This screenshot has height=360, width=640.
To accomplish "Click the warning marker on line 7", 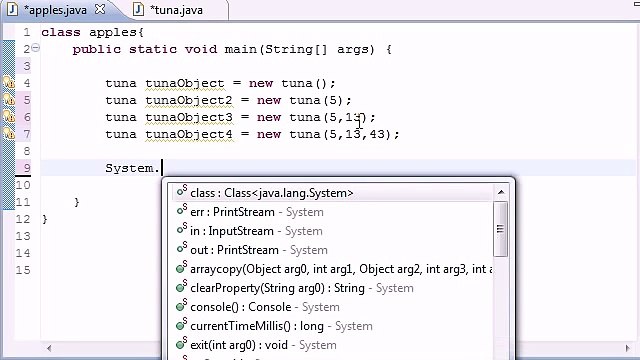I will click(9, 133).
